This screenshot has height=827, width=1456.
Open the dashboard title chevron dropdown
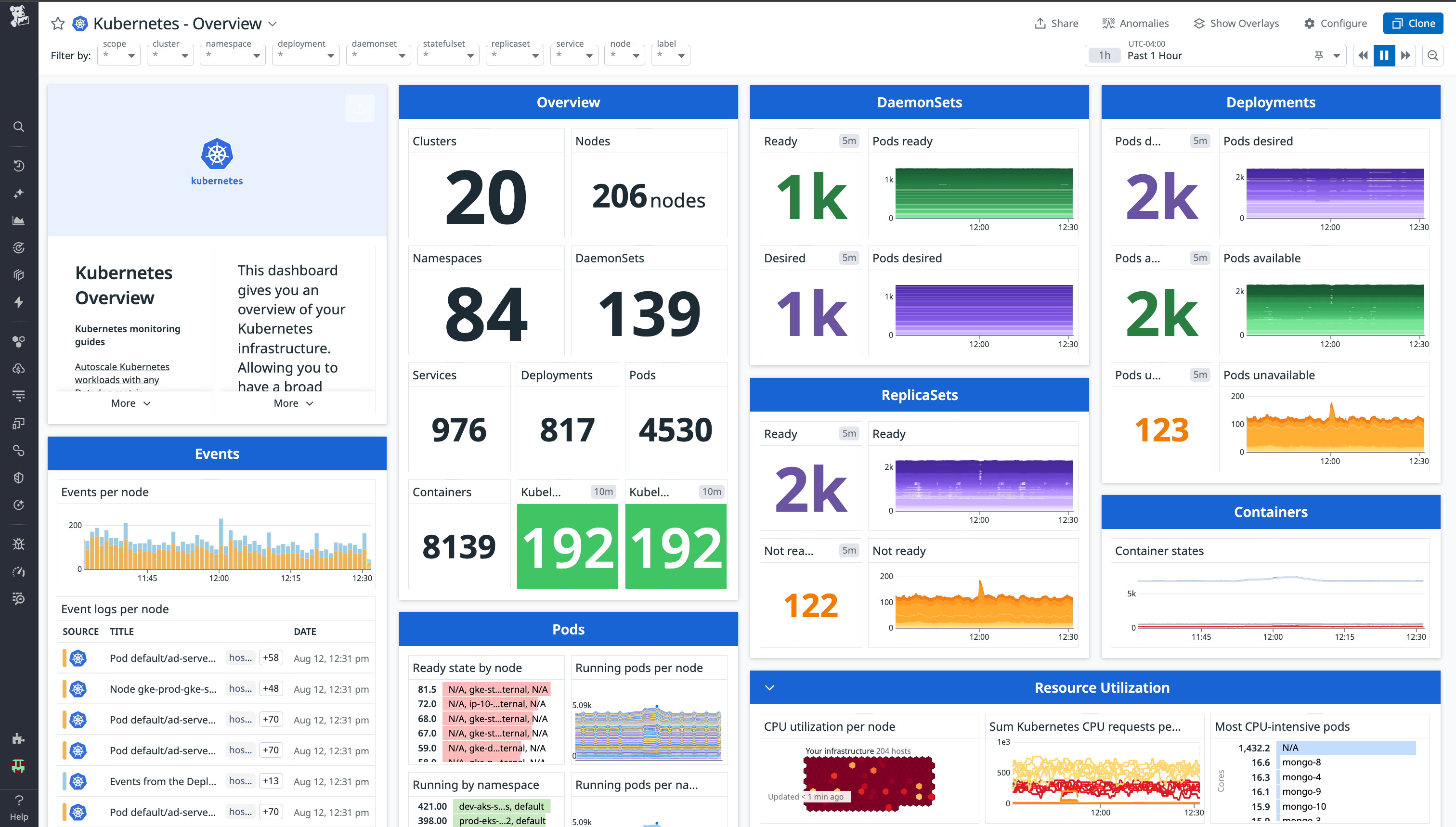point(273,24)
